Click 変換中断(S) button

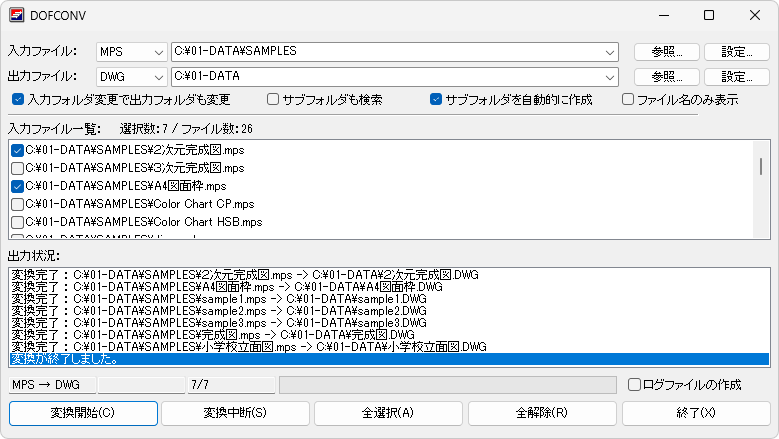pyautogui.click(x=235, y=413)
